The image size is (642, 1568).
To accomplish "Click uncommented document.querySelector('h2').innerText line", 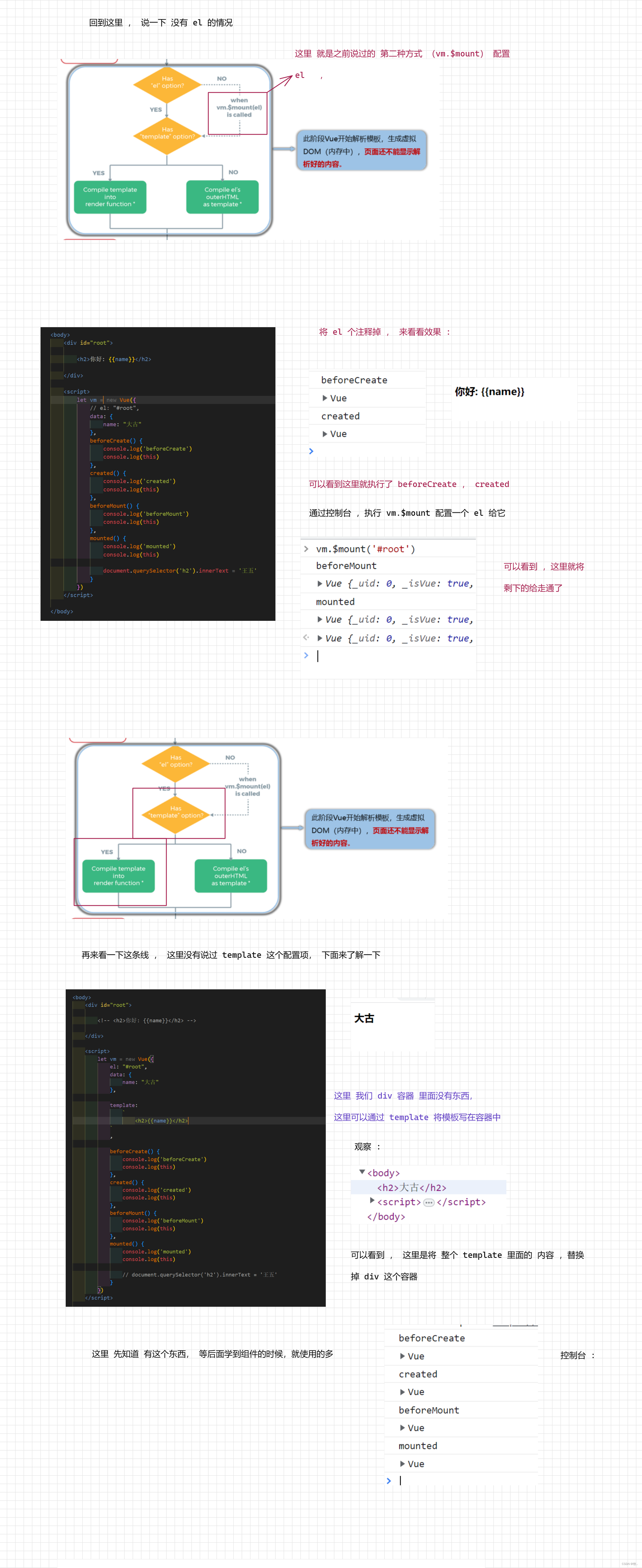I will click(x=180, y=571).
